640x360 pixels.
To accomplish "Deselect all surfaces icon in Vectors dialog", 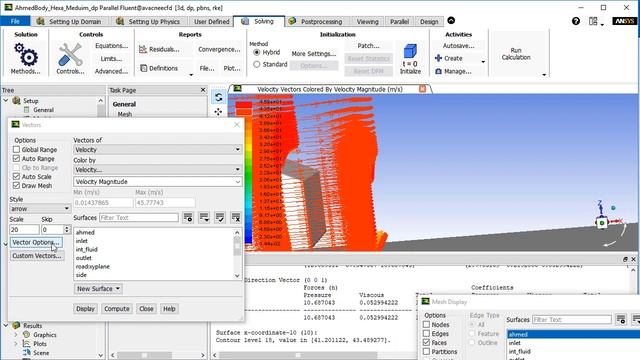I will [x=236, y=218].
